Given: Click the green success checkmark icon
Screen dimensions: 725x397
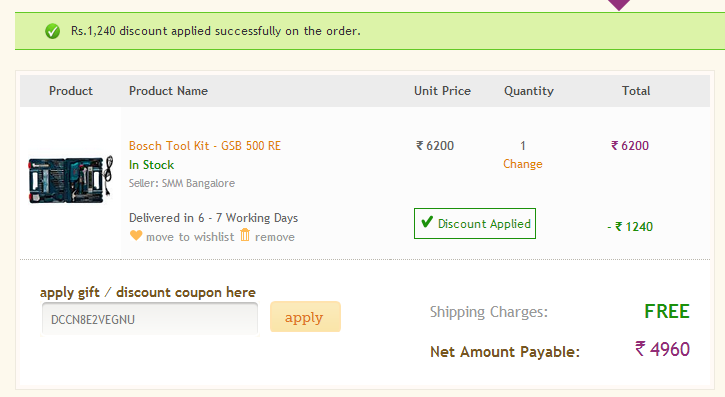Looking at the screenshot, I should pyautogui.click(x=52, y=31).
